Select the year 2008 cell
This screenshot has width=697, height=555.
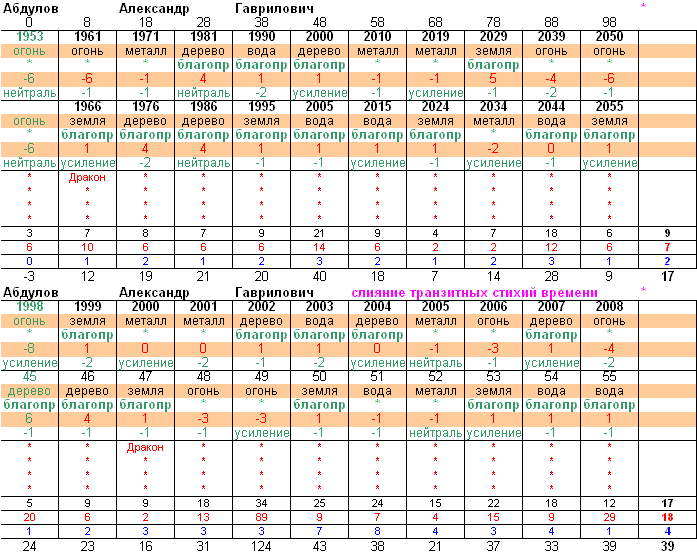coord(609,307)
